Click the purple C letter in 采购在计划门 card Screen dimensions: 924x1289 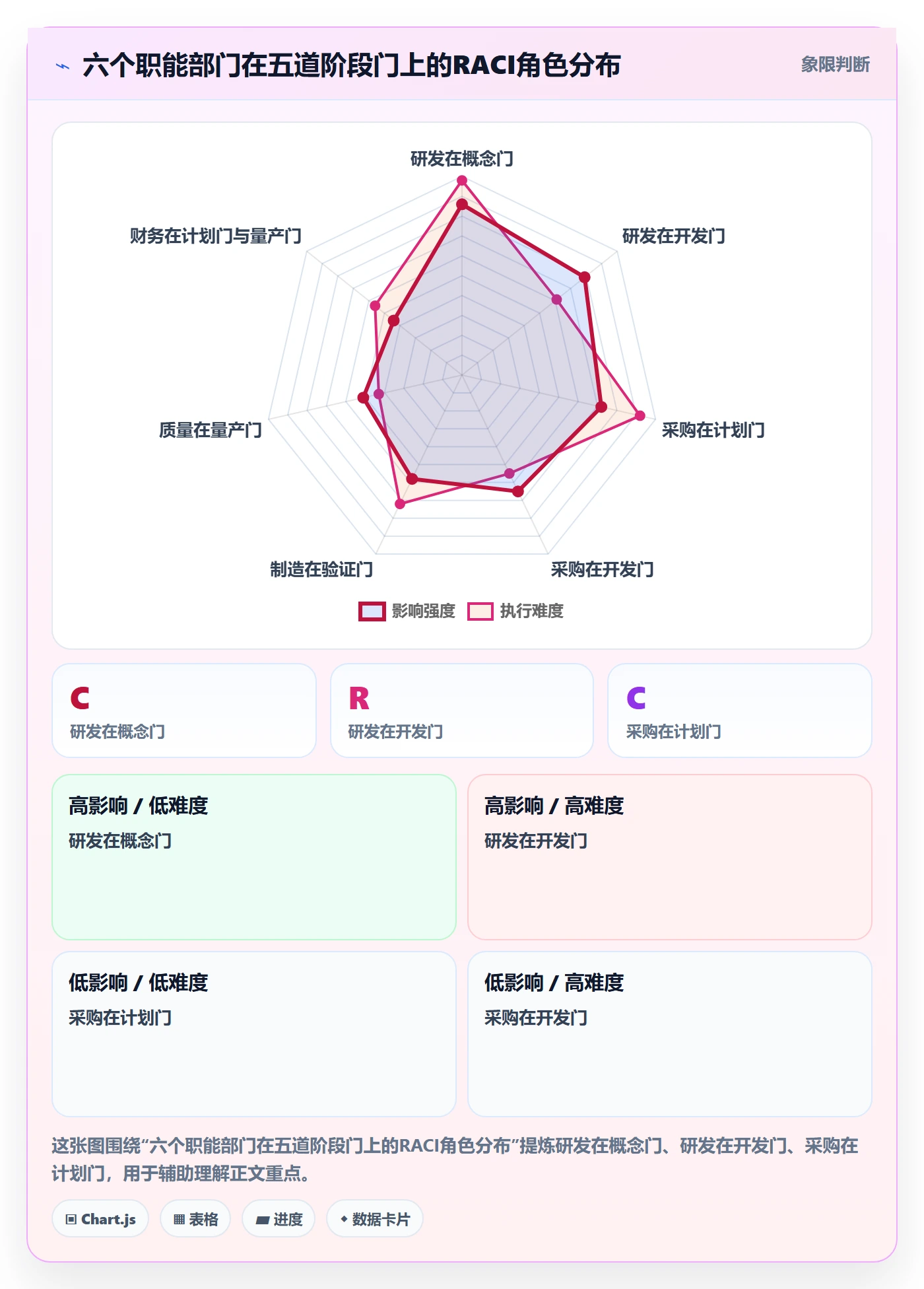click(x=636, y=698)
